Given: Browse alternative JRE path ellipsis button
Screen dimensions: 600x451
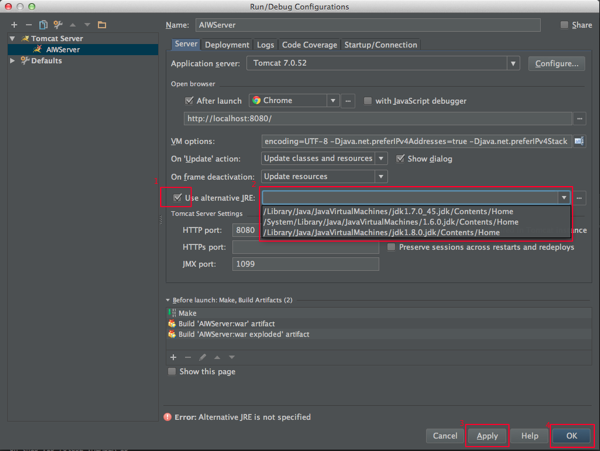Looking at the screenshot, I should 579,198.
